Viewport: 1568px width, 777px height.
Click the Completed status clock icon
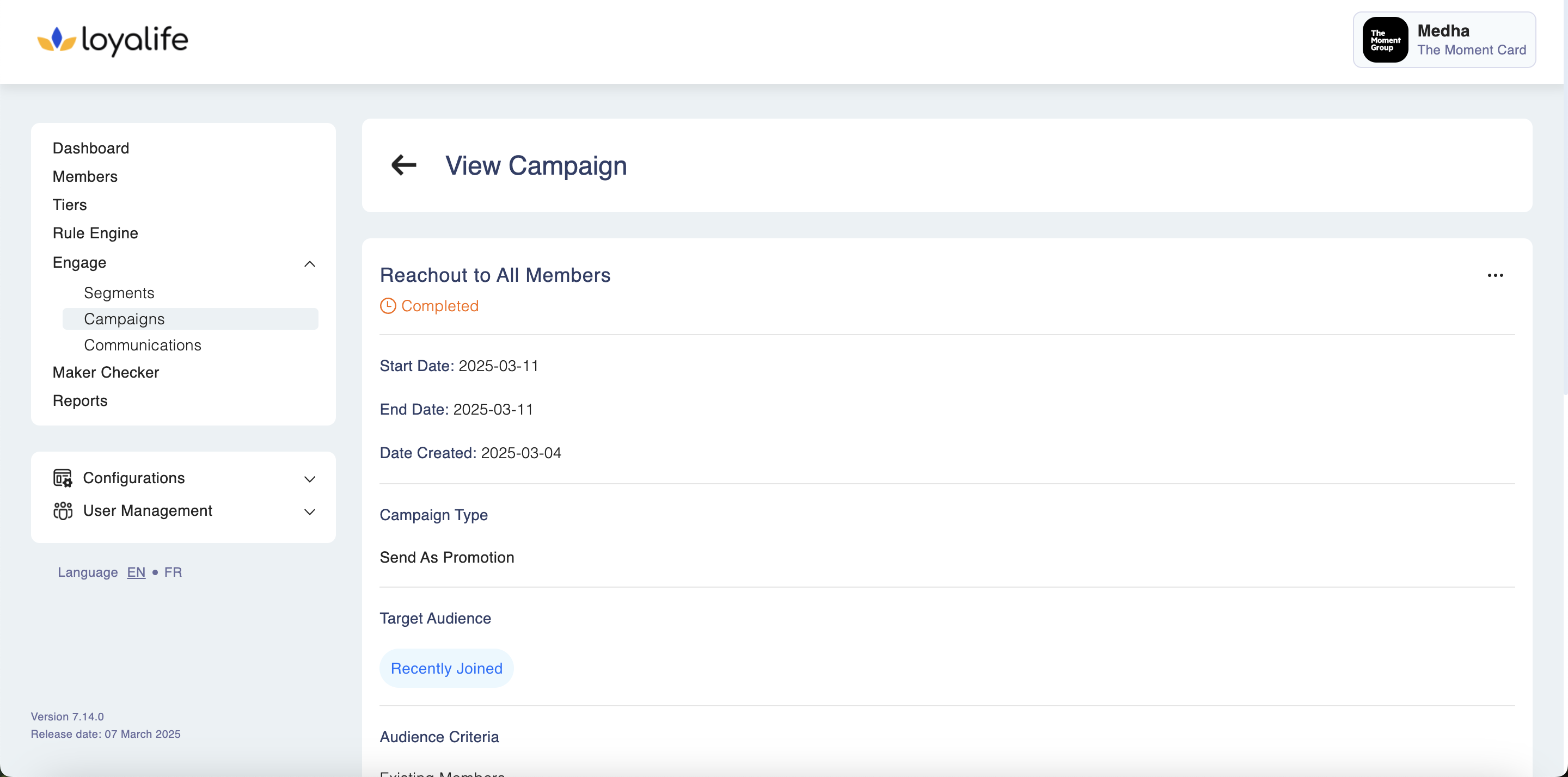(388, 305)
